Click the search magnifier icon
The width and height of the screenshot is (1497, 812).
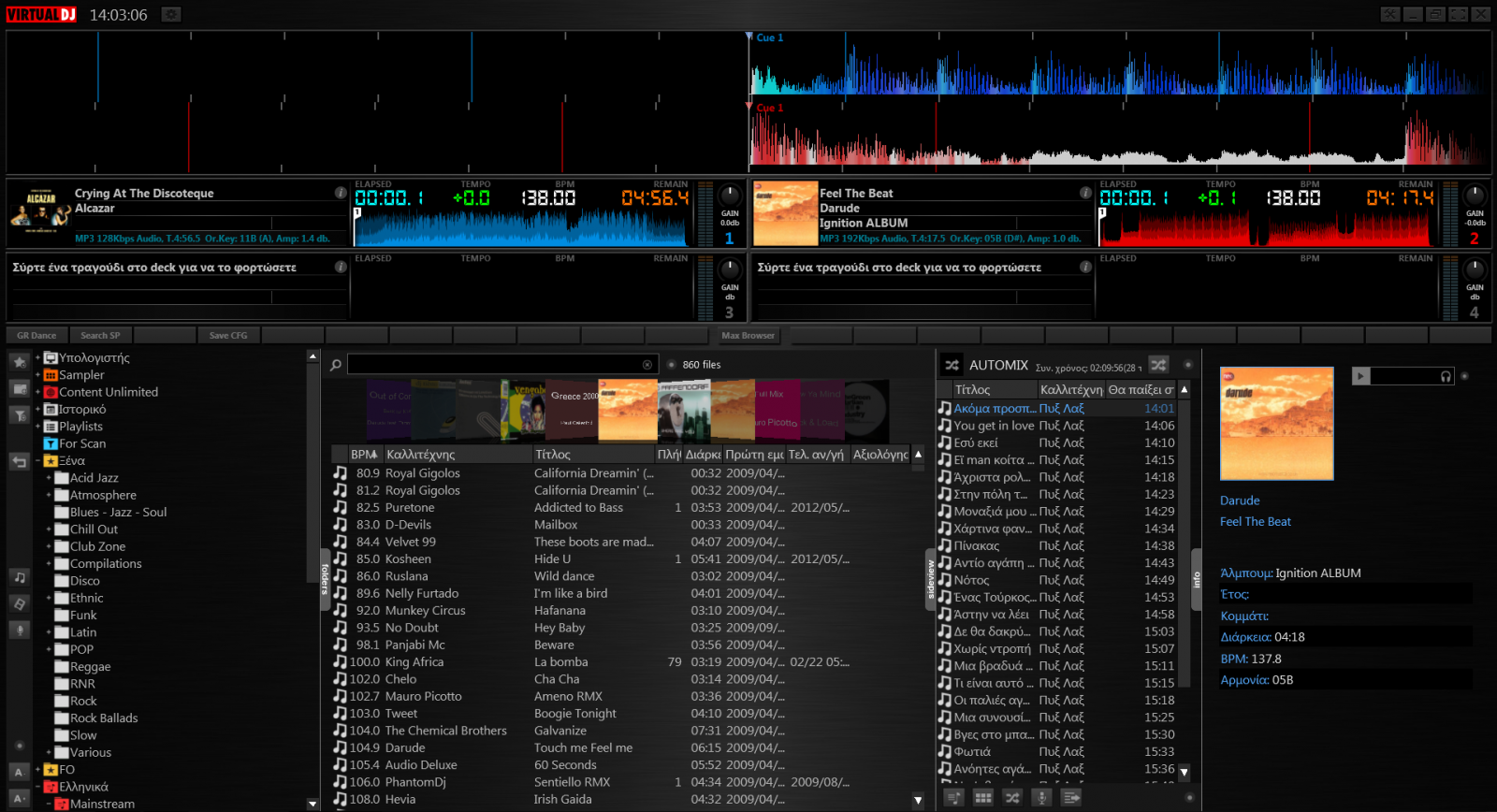(x=336, y=365)
